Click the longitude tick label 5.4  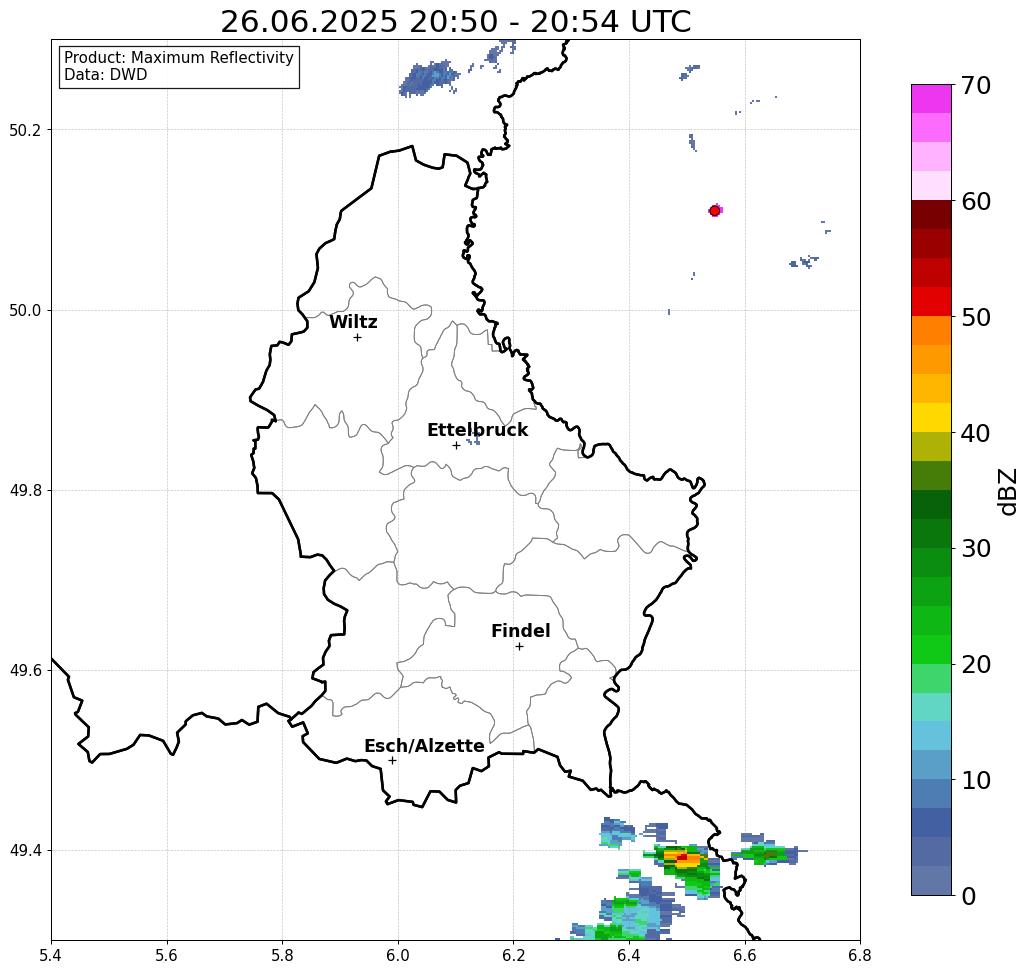(51, 955)
